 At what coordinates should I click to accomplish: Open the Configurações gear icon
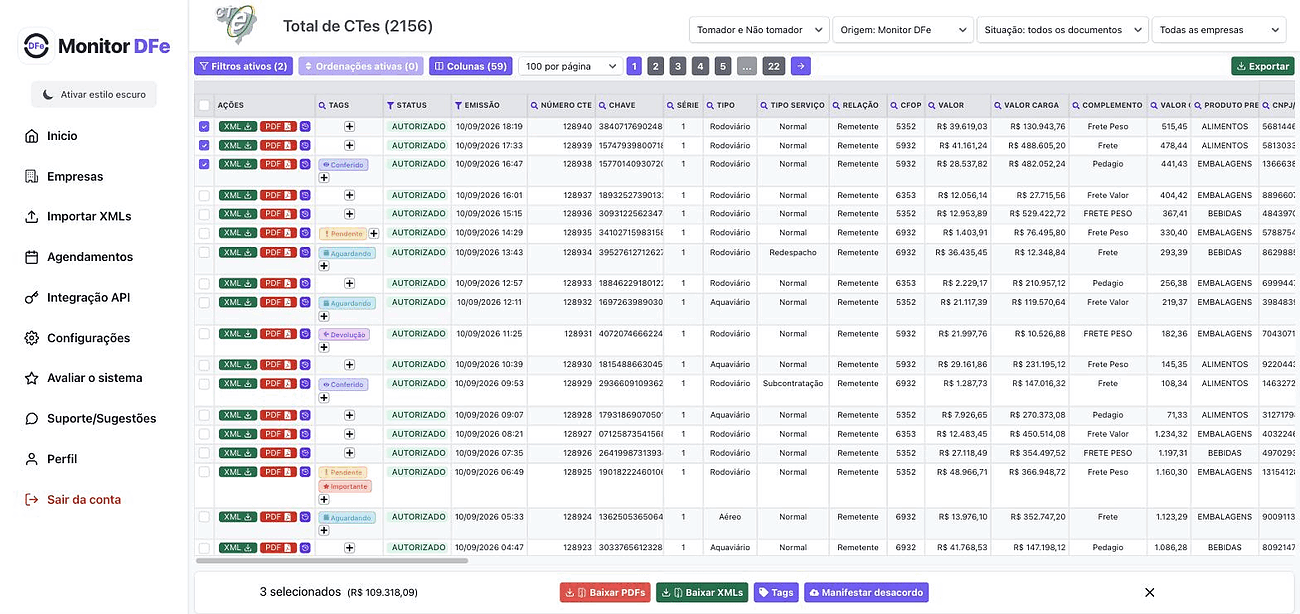pyautogui.click(x=32, y=338)
